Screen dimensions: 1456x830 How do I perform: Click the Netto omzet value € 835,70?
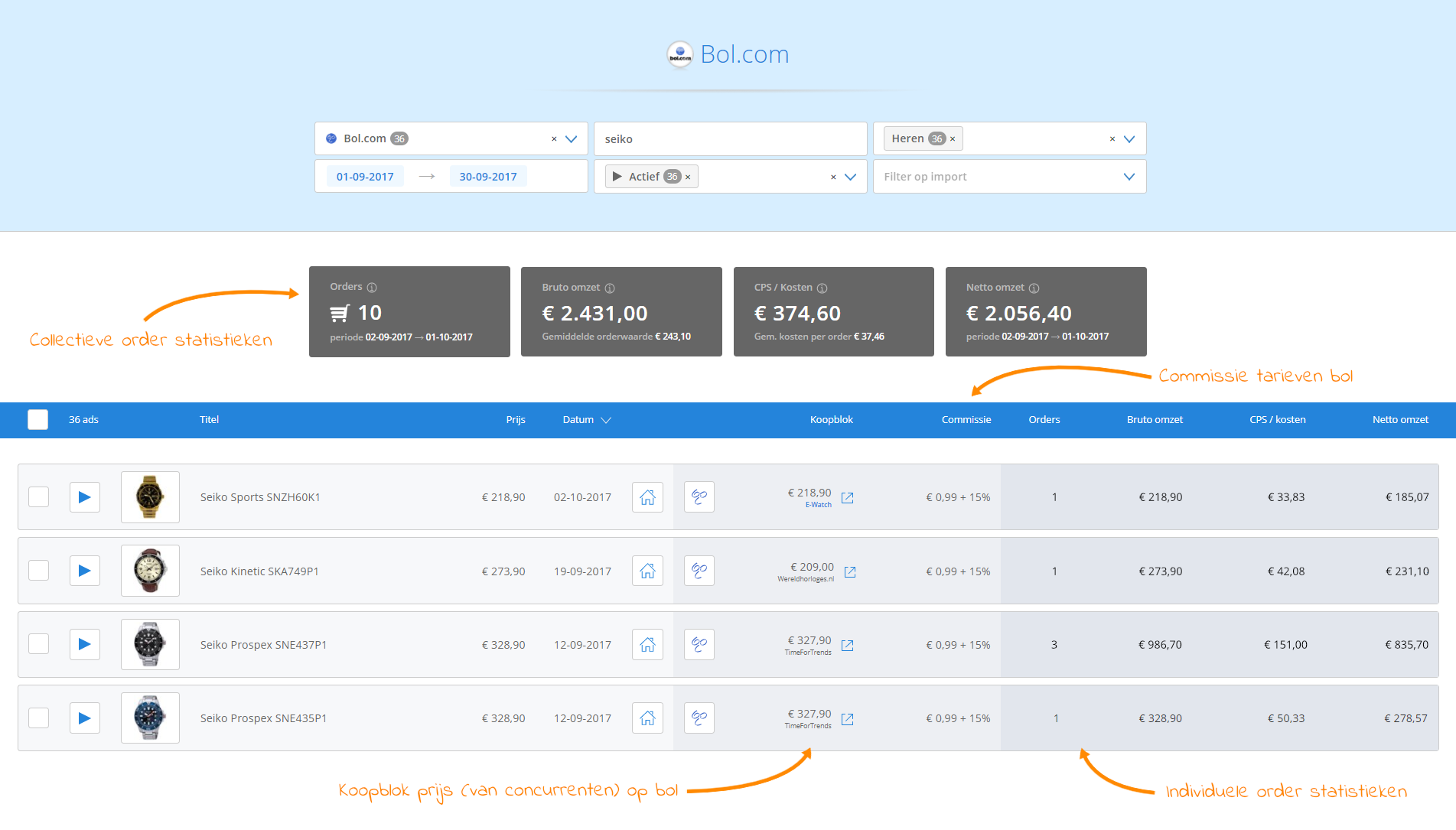click(1406, 645)
